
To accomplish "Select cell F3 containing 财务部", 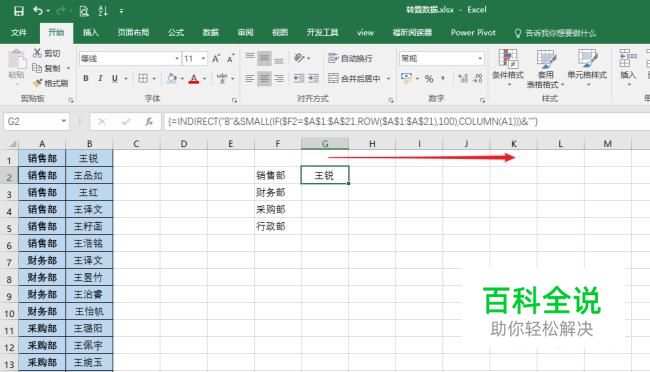I will 277,192.
